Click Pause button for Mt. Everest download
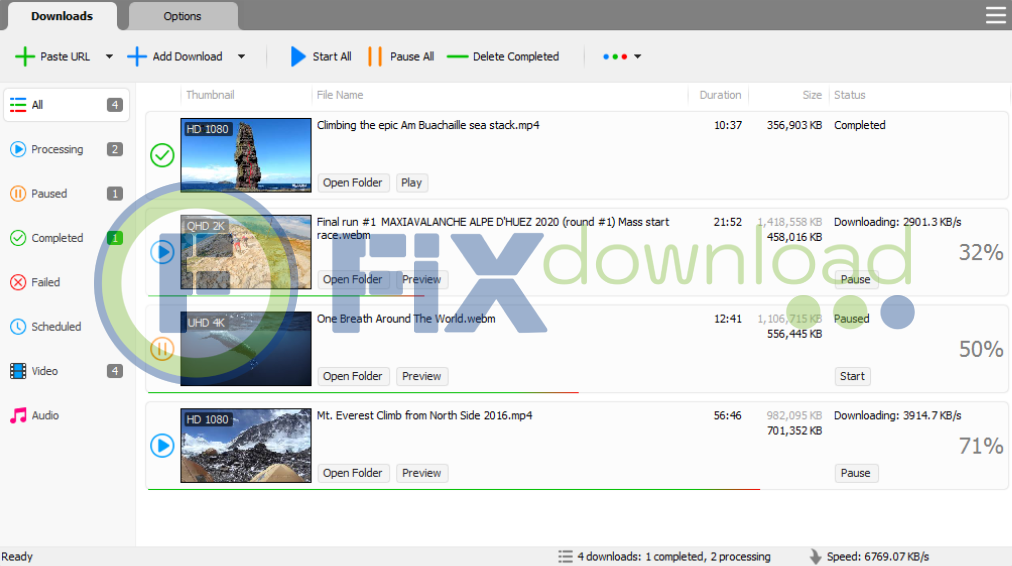Screen dimensions: 1012x566 coord(855,473)
